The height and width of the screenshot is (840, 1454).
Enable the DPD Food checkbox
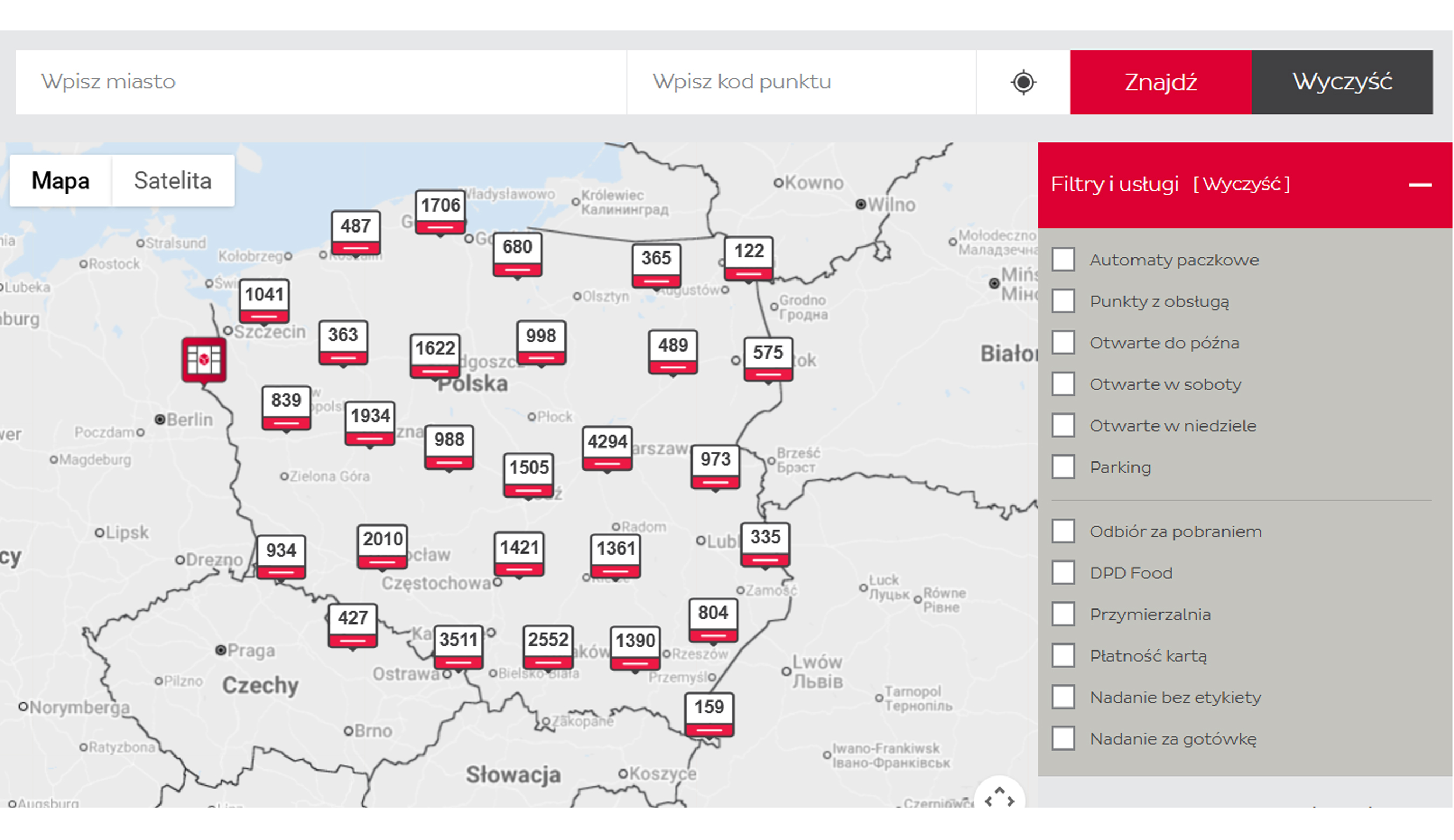pos(1063,573)
